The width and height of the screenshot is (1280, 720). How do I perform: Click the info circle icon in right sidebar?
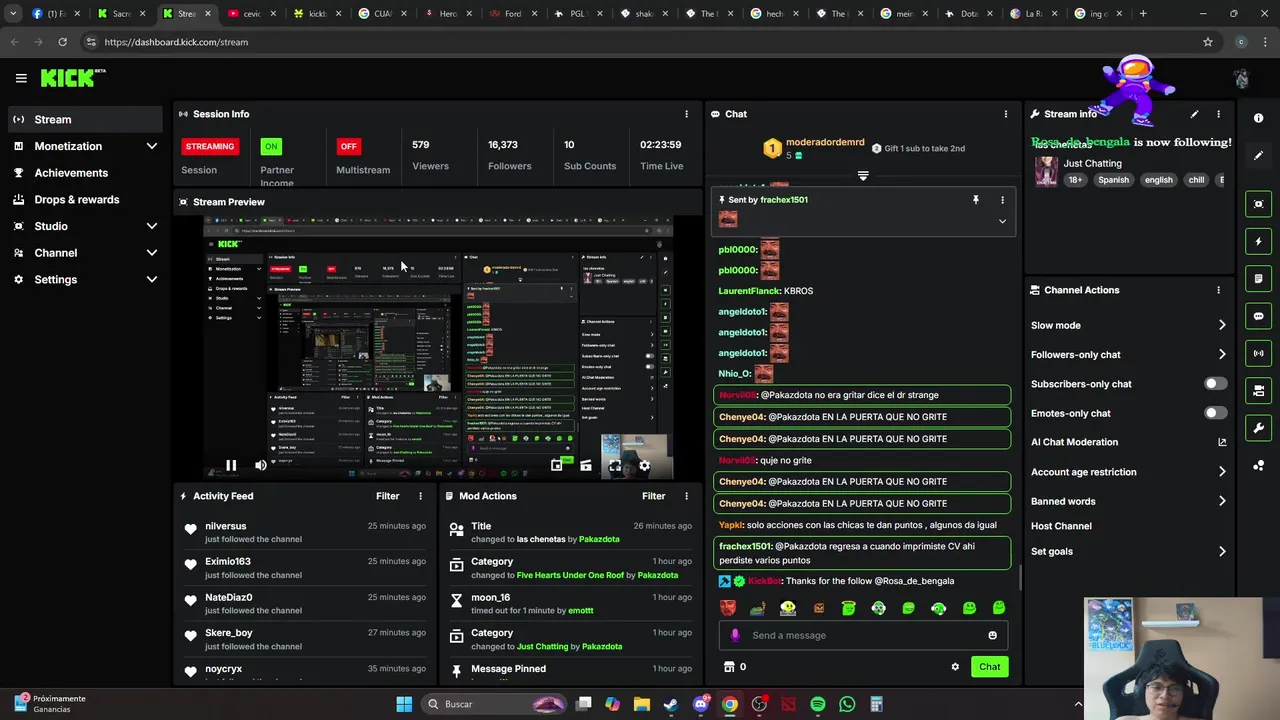1259,118
